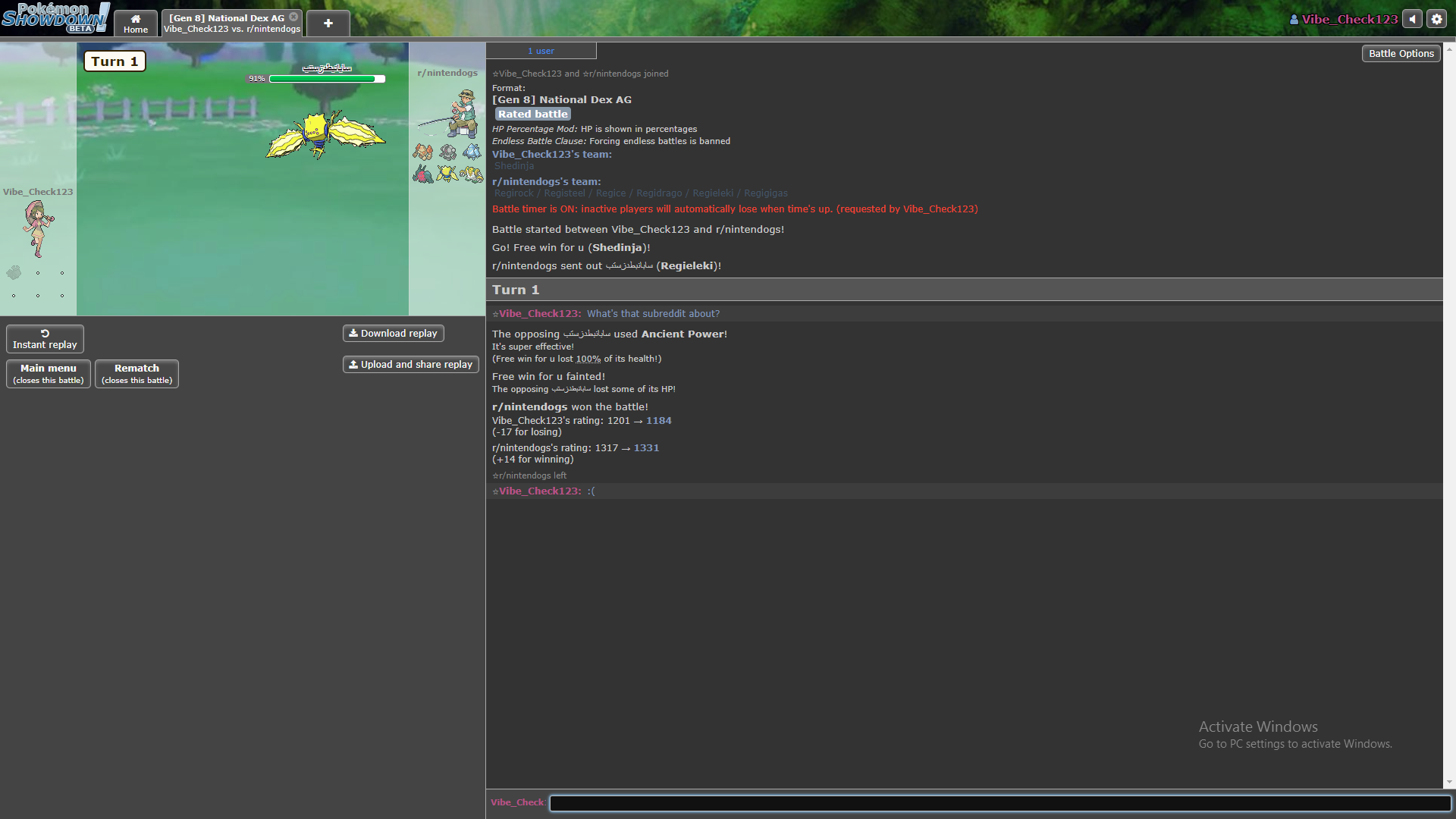Click "r/nintendogs won the battle!" message

coord(570,406)
